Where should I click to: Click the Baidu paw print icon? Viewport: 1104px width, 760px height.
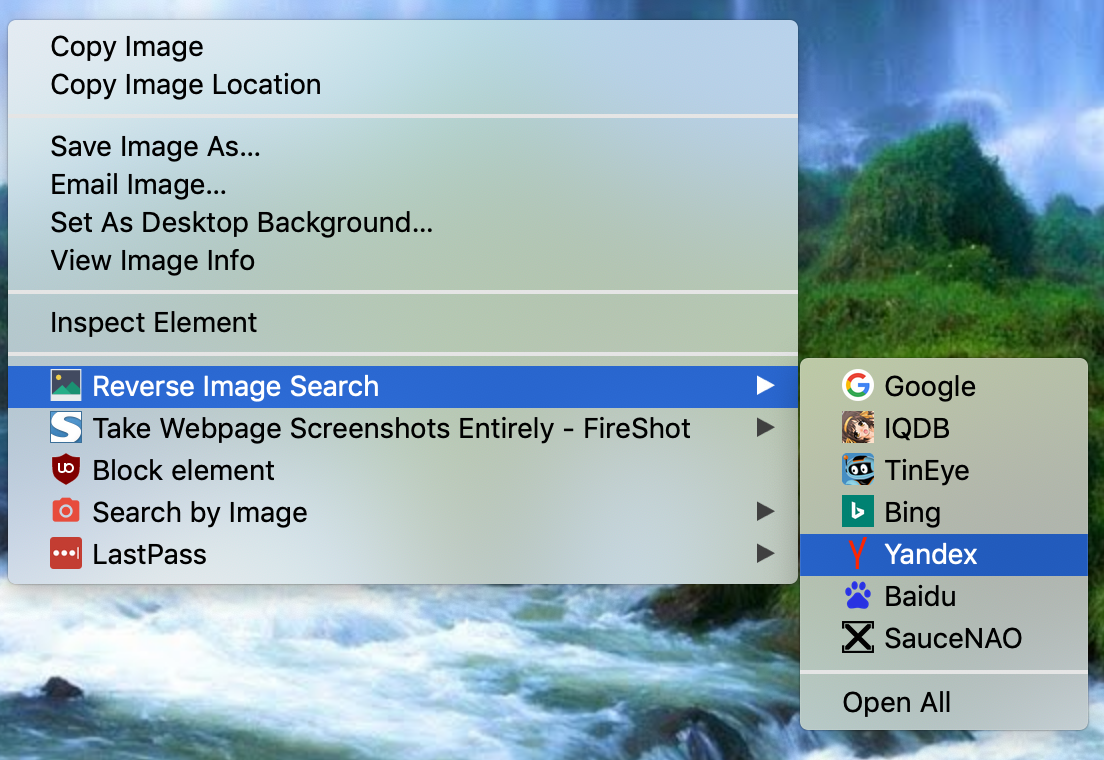(858, 596)
